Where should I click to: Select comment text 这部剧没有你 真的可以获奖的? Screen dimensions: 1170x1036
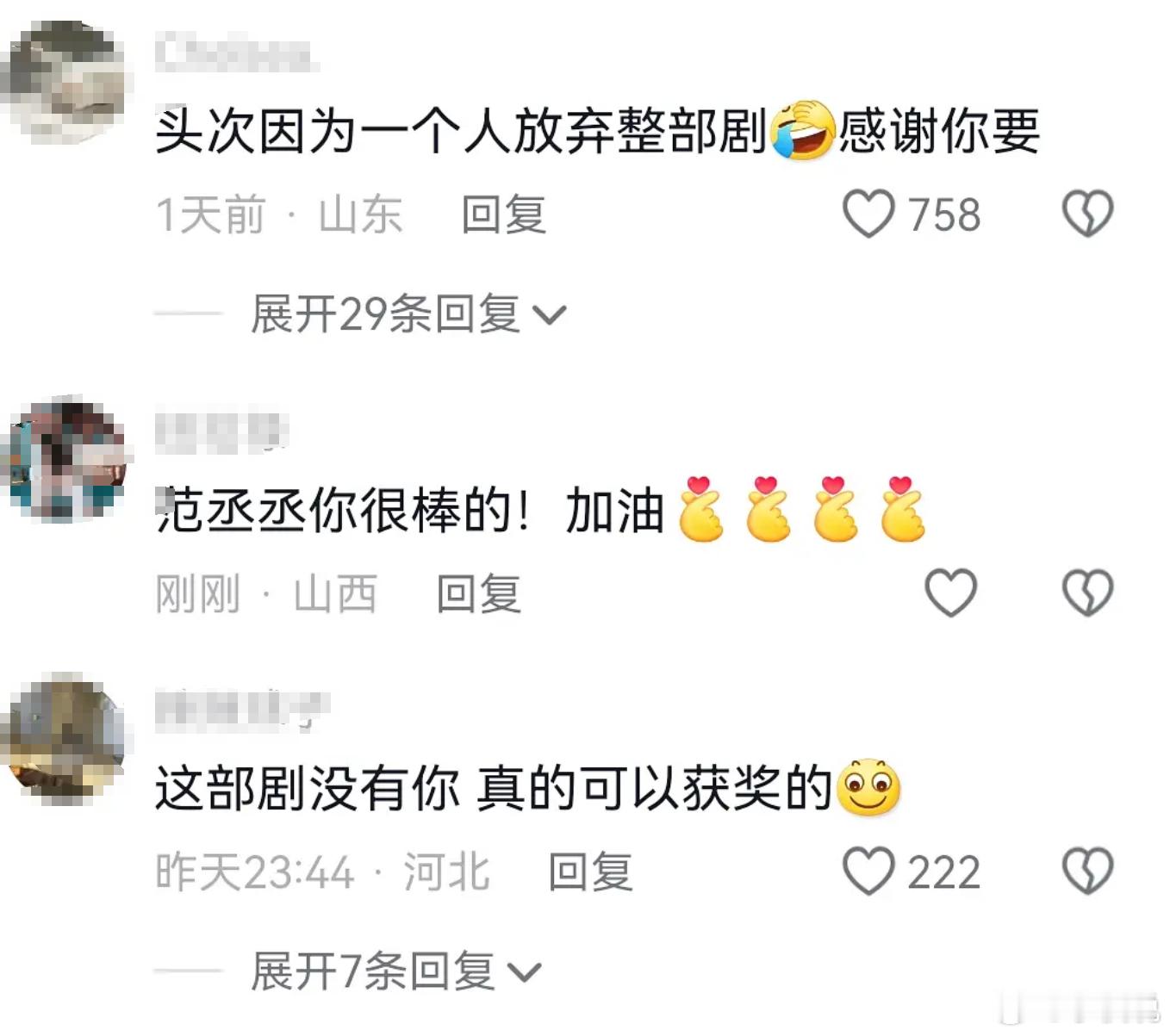coord(494,788)
